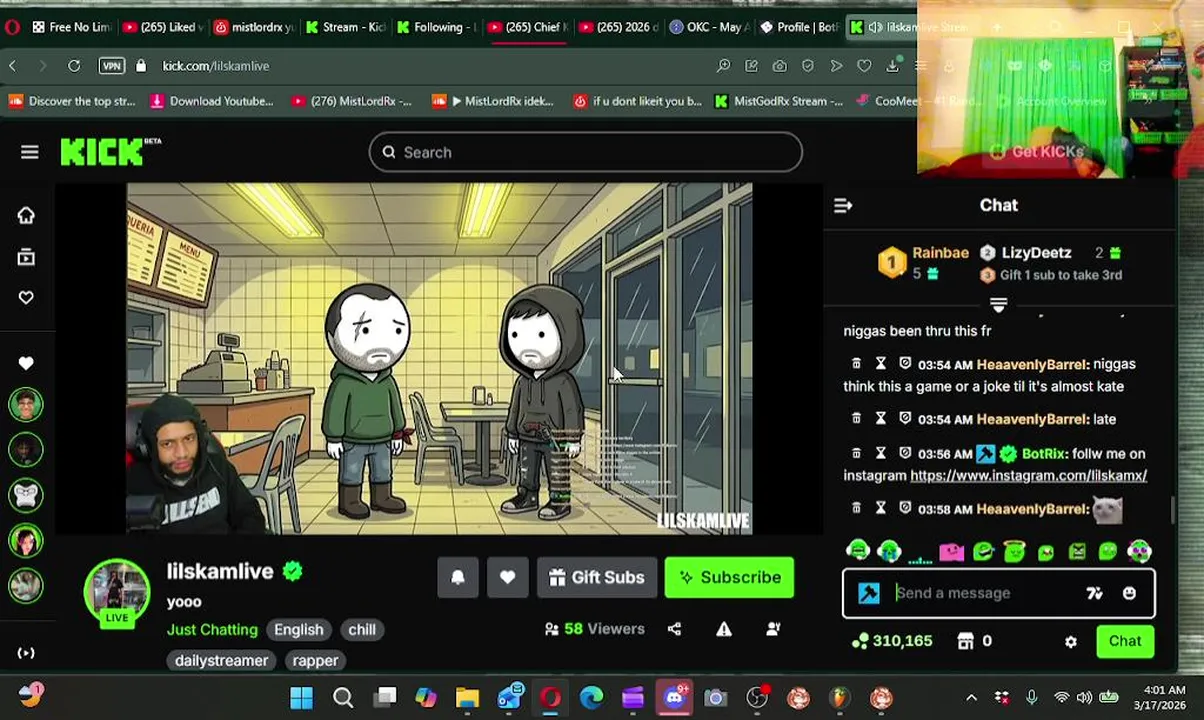This screenshot has width=1204, height=720.
Task: Share the stream via share icon
Action: (x=674, y=629)
